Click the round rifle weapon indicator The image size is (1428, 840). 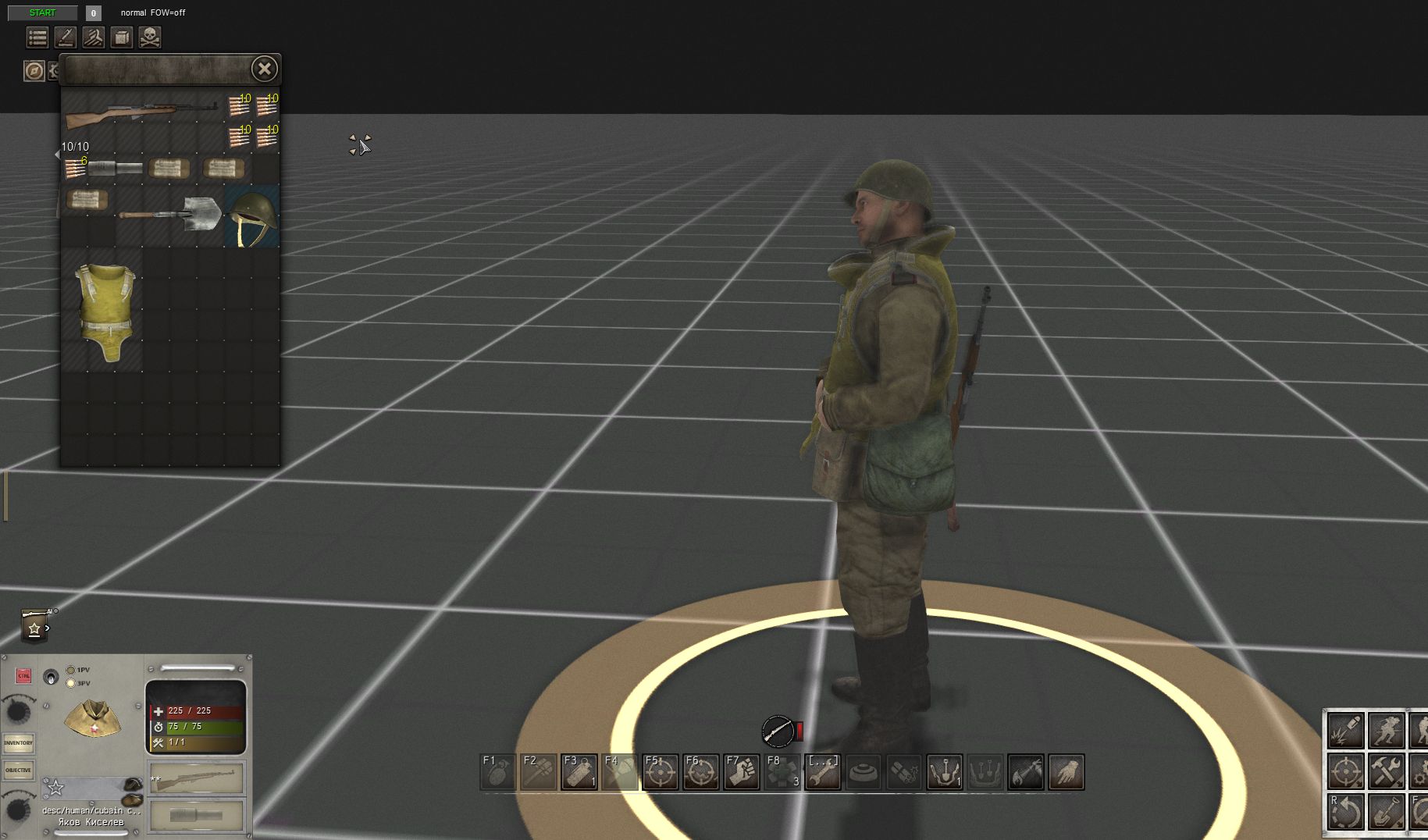(778, 731)
